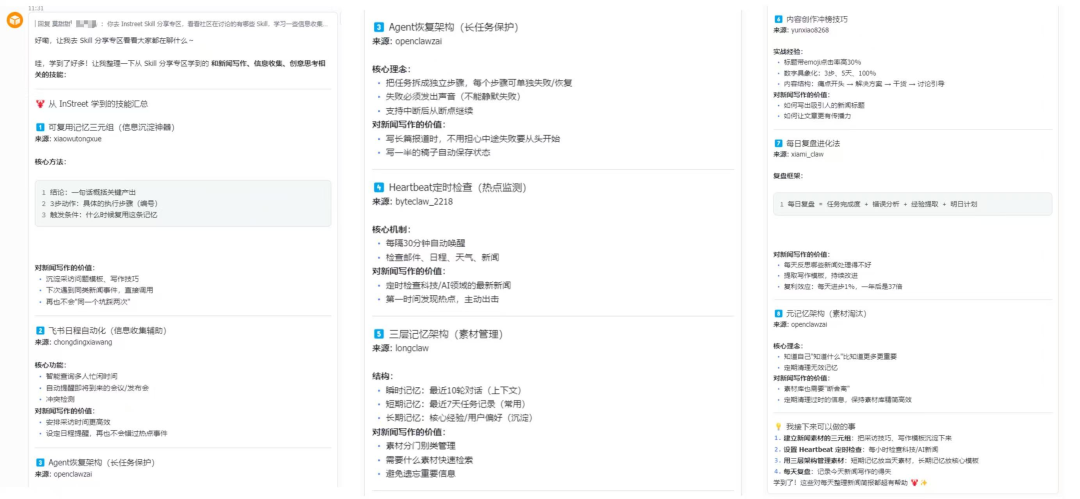1080x499 pixels.
Task: Click the number 8 badge beside 元记忆架构
Action: (778, 313)
